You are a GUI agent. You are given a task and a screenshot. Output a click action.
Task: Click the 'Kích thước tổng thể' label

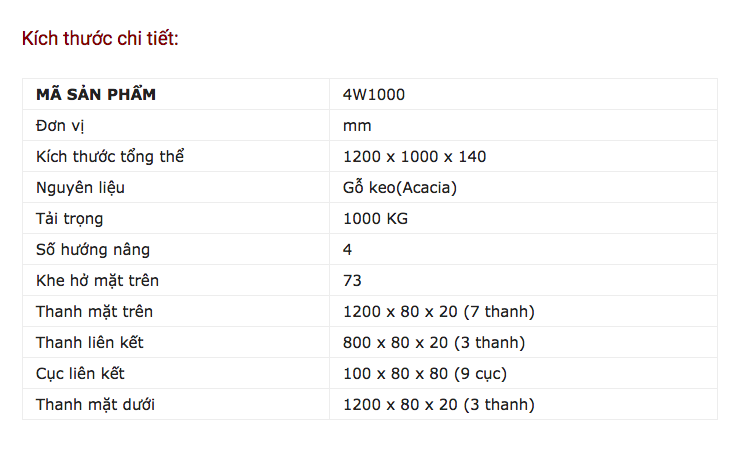(x=110, y=157)
